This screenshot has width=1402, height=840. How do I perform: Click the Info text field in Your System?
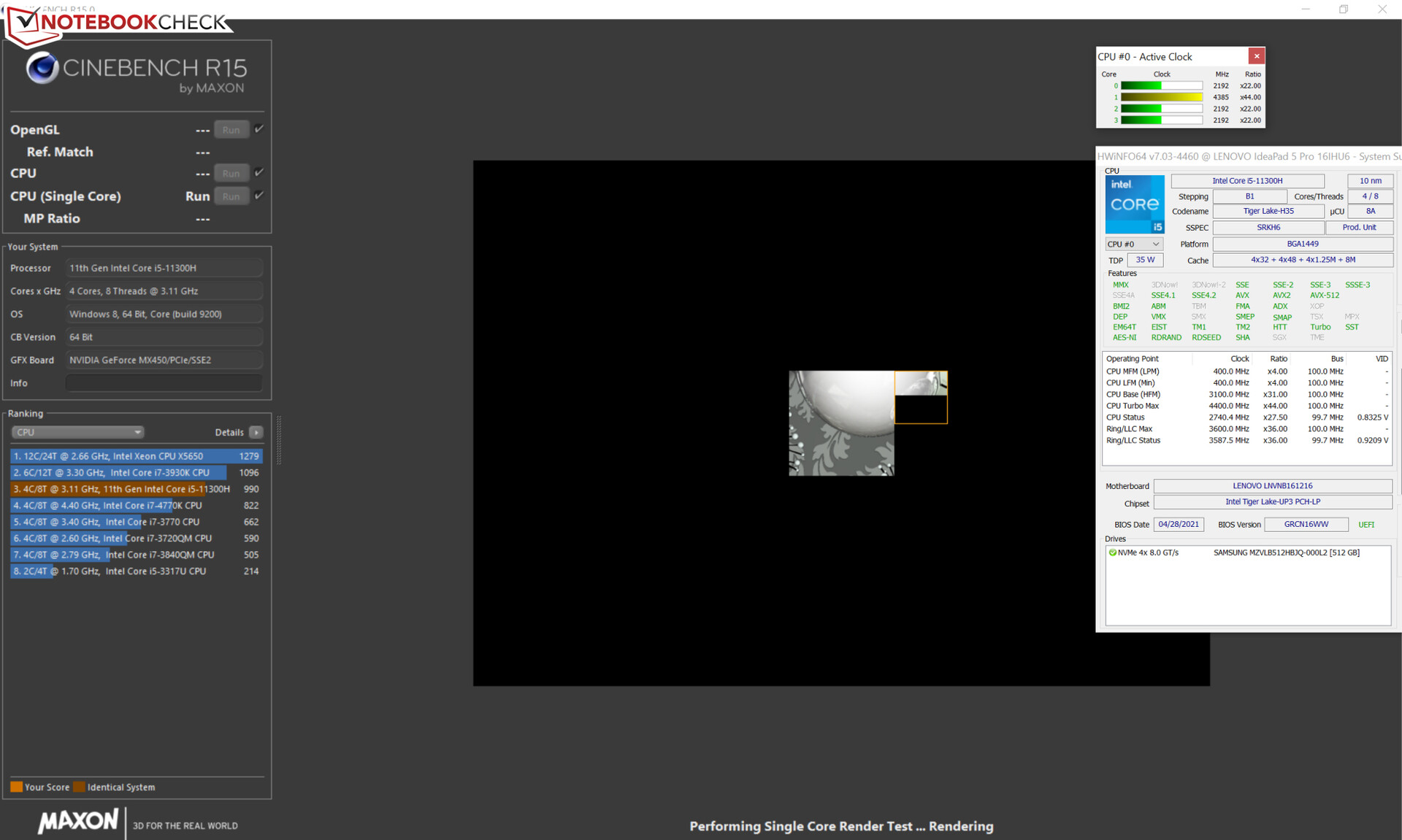click(x=164, y=383)
